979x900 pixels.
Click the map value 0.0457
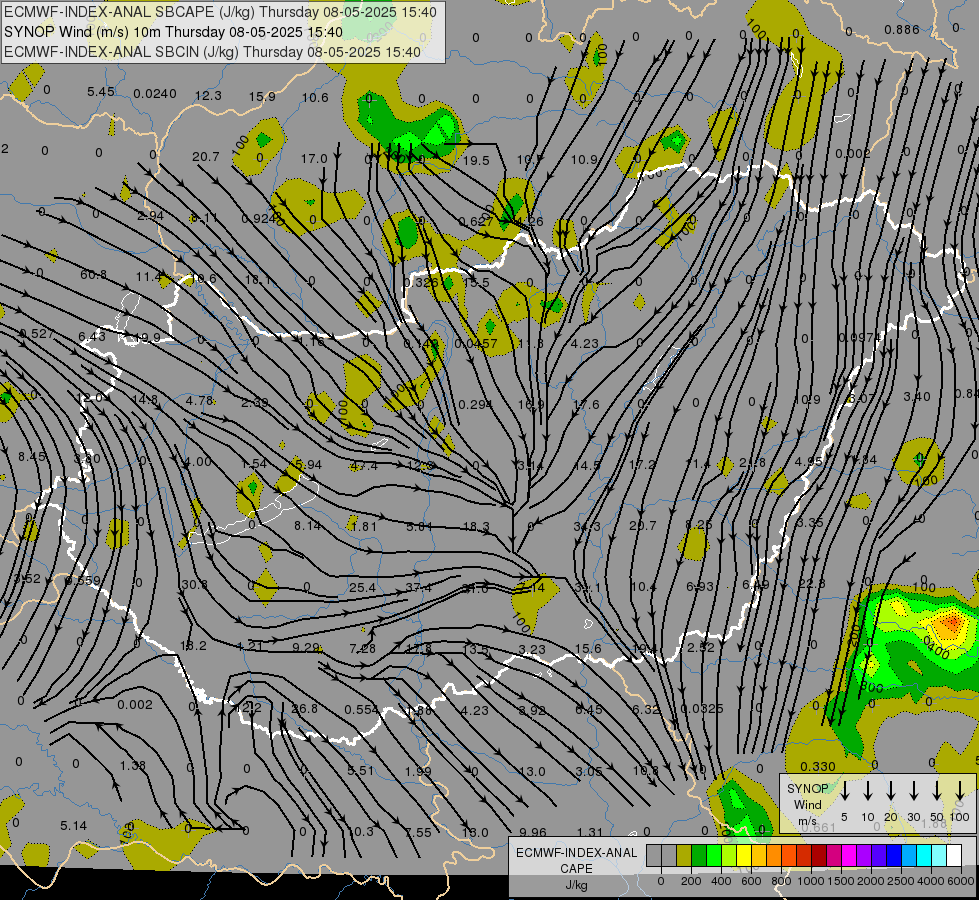pyautogui.click(x=476, y=344)
